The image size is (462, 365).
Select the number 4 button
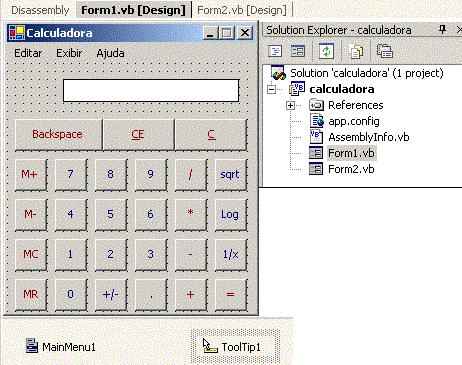(71, 215)
